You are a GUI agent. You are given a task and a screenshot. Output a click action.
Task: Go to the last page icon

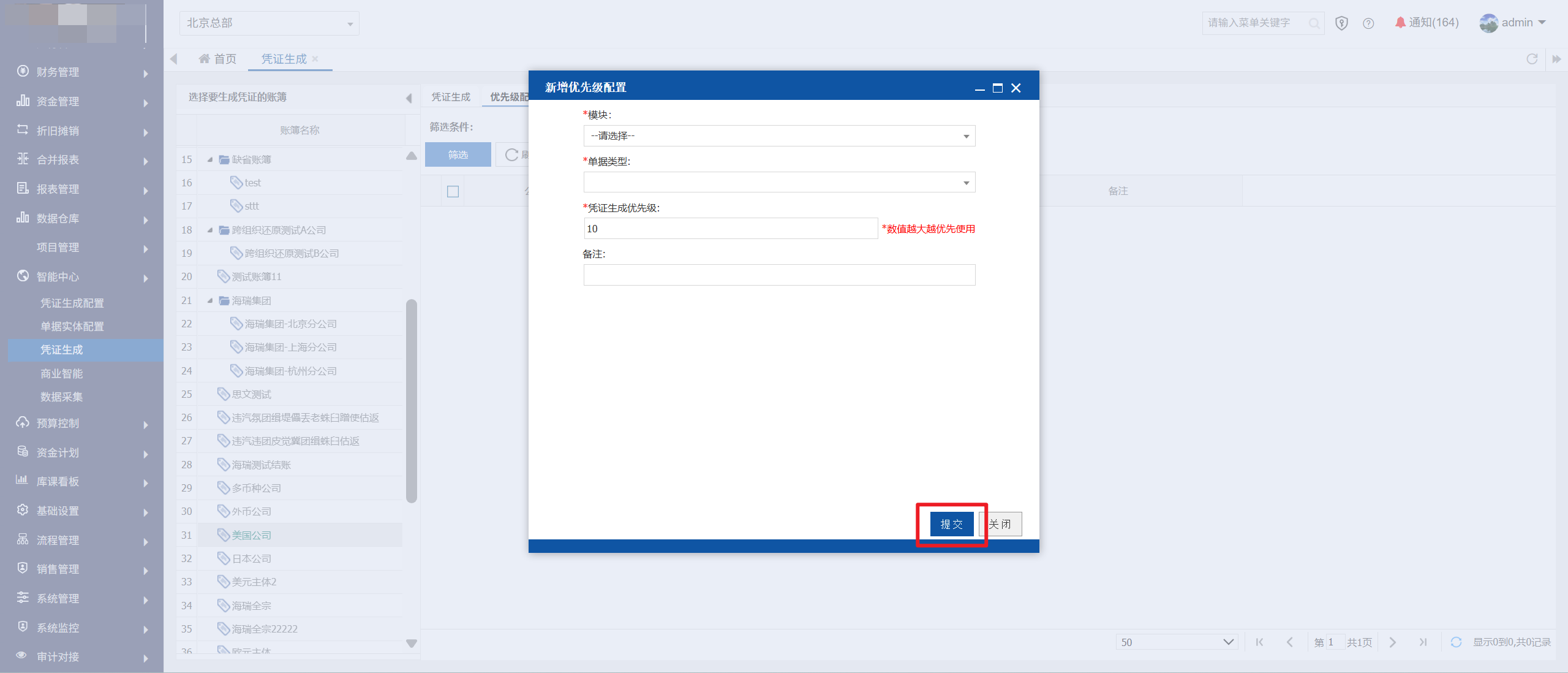tap(1423, 642)
